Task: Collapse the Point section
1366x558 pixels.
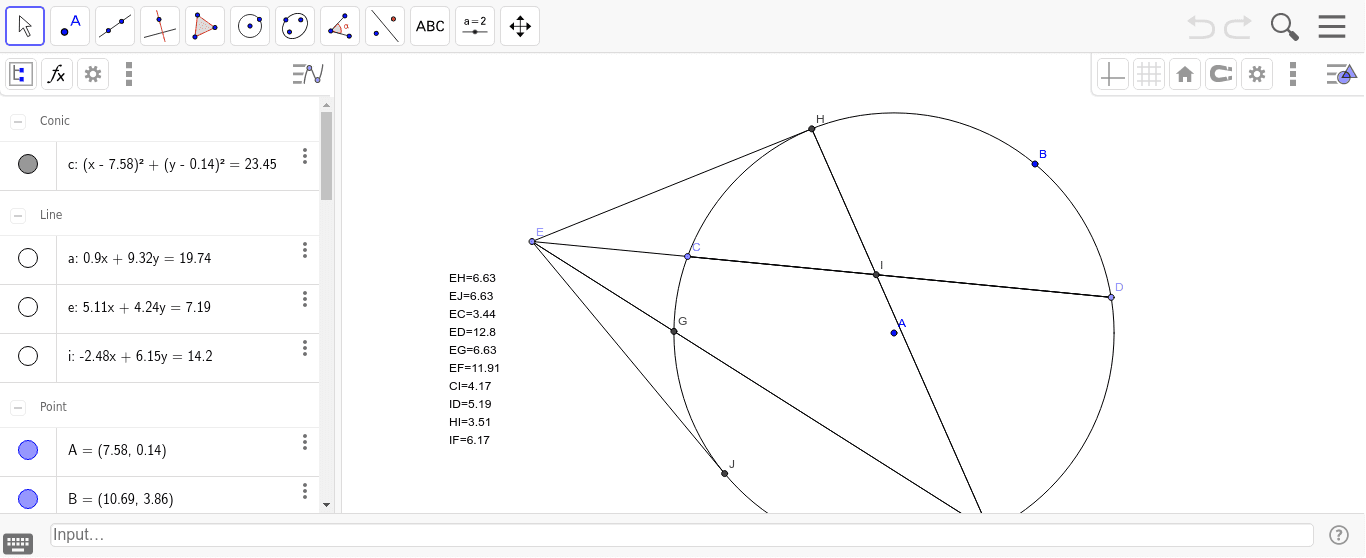Action: click(18, 407)
